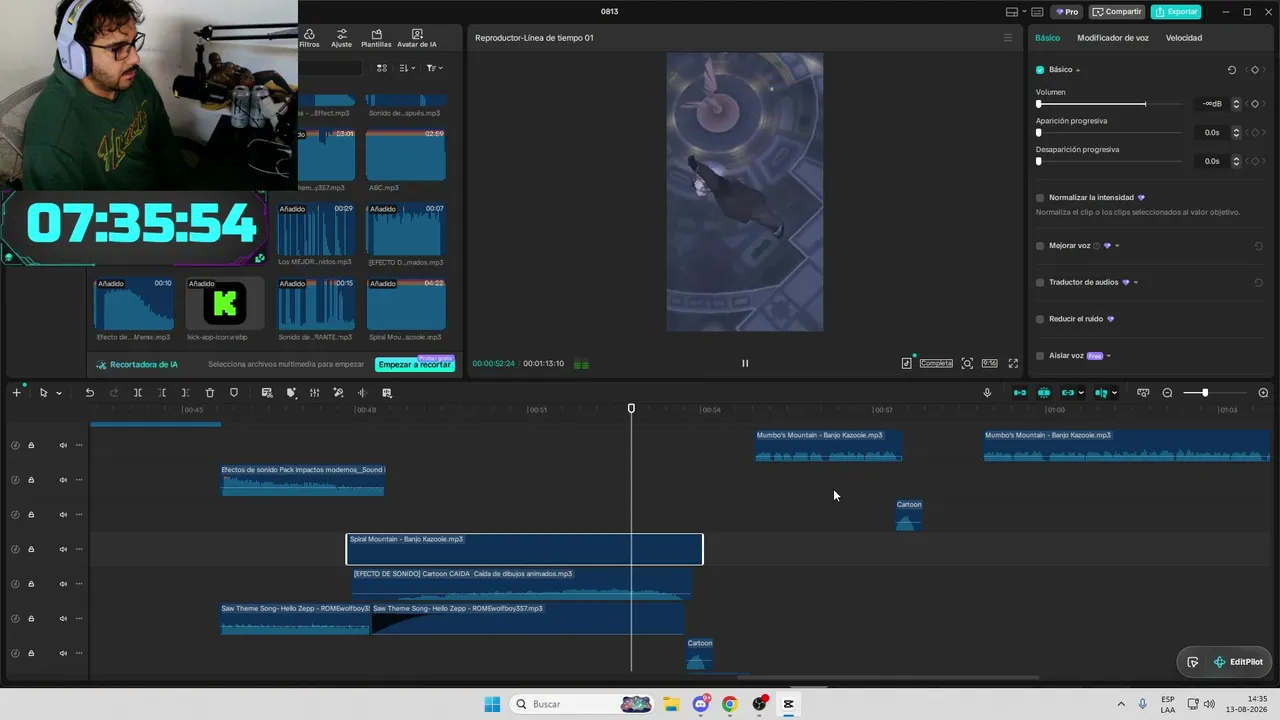
Task: Zoom out the timeline with the minus magnifier
Action: 1167,393
